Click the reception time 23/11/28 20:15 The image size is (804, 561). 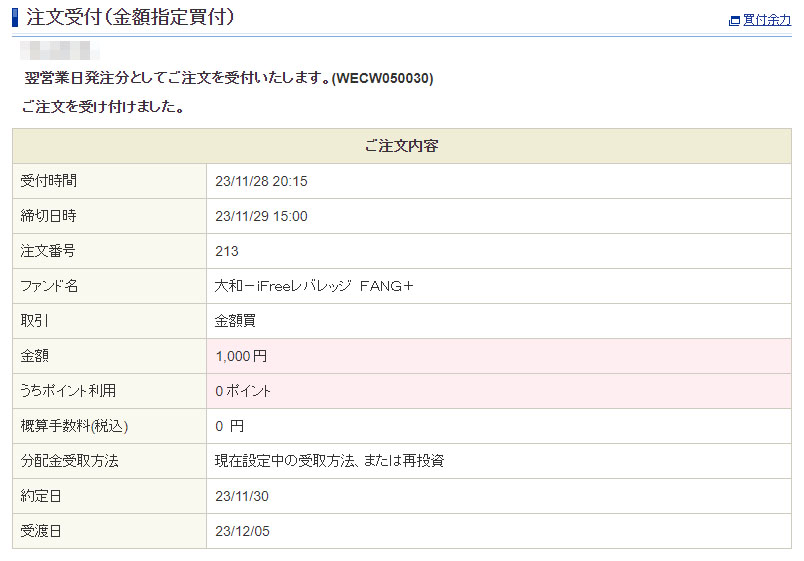[261, 181]
